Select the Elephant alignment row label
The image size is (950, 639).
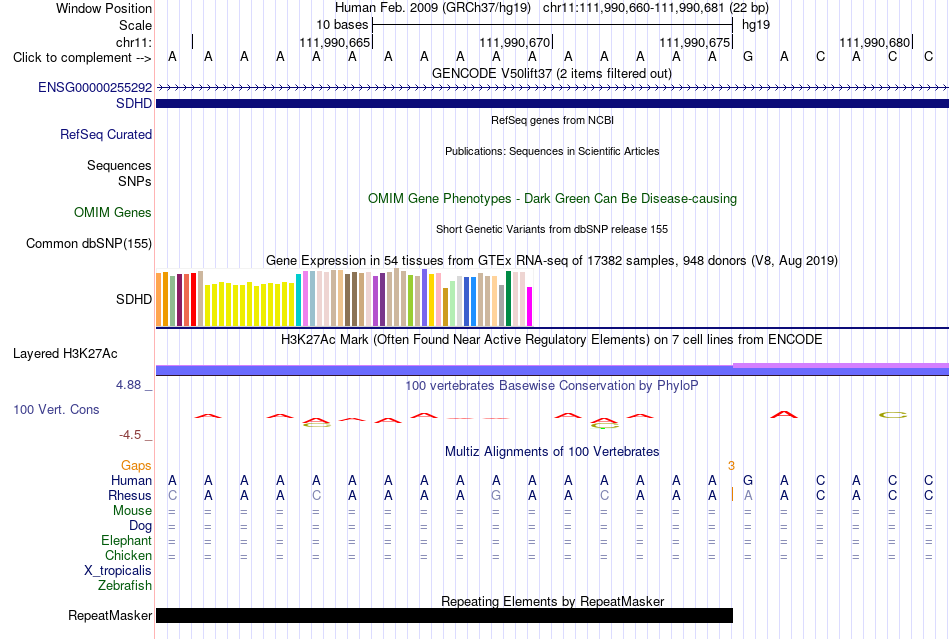(127, 540)
